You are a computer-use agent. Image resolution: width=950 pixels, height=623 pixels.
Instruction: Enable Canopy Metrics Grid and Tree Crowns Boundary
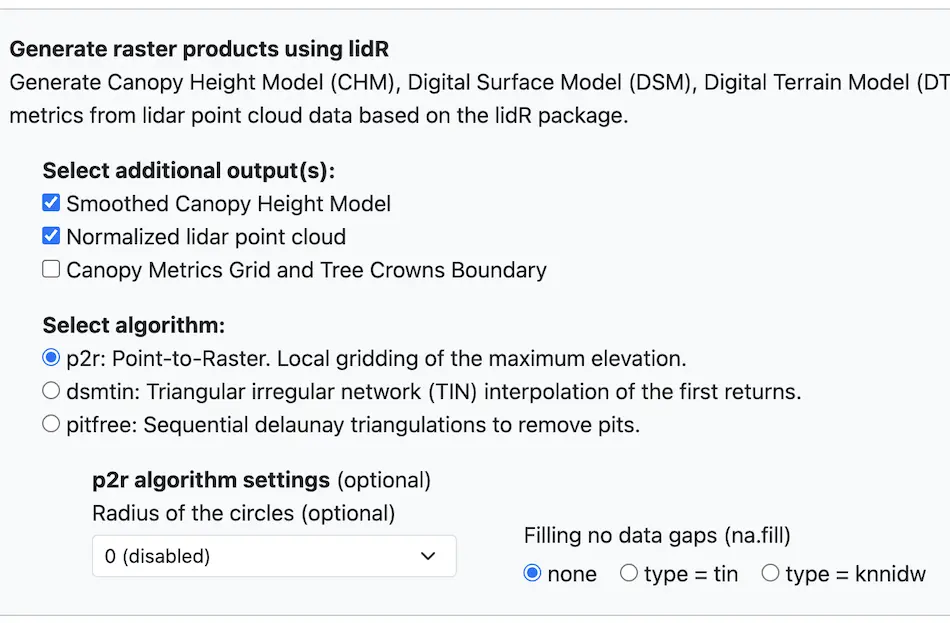(x=51, y=270)
